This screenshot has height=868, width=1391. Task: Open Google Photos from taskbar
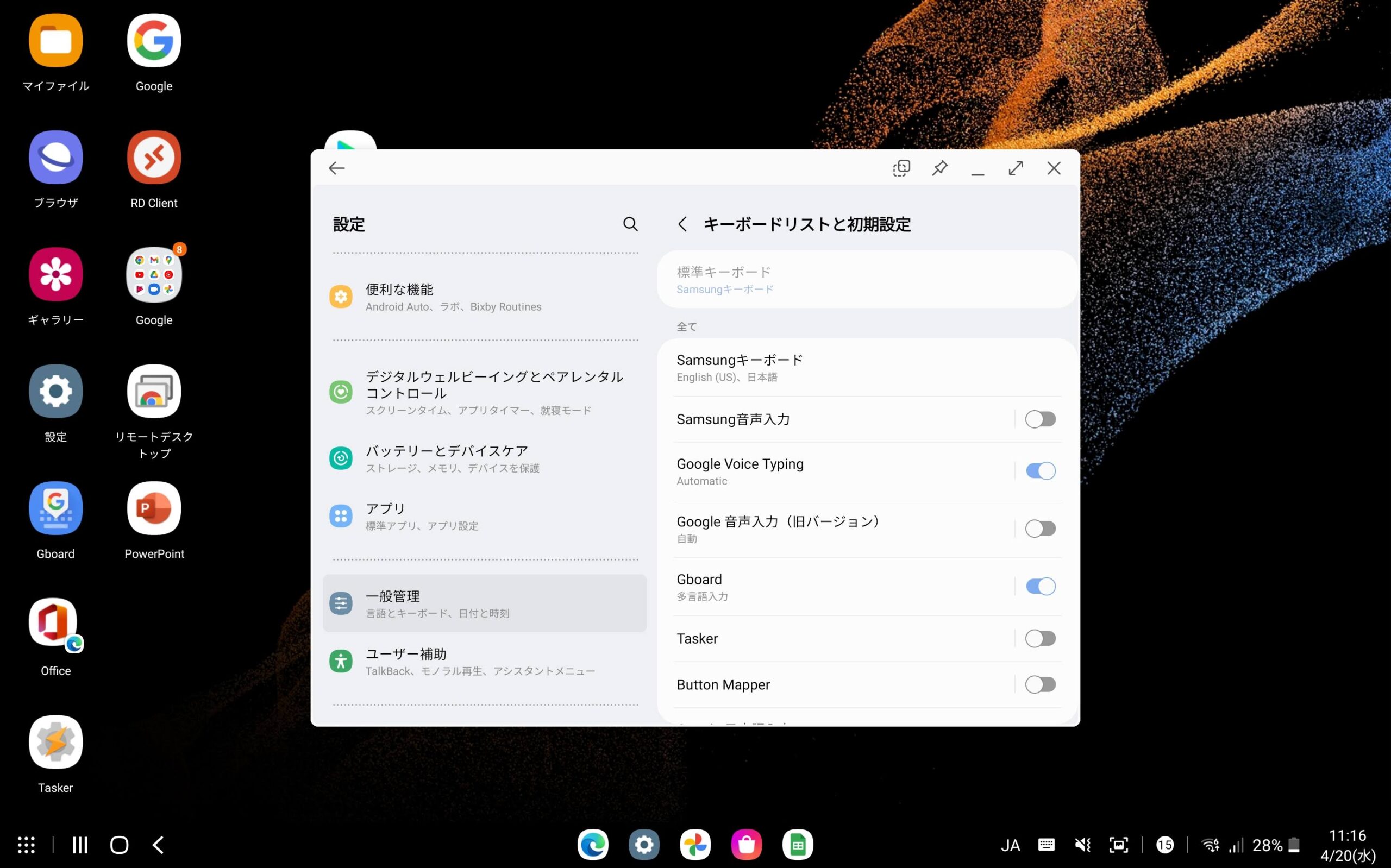click(695, 845)
